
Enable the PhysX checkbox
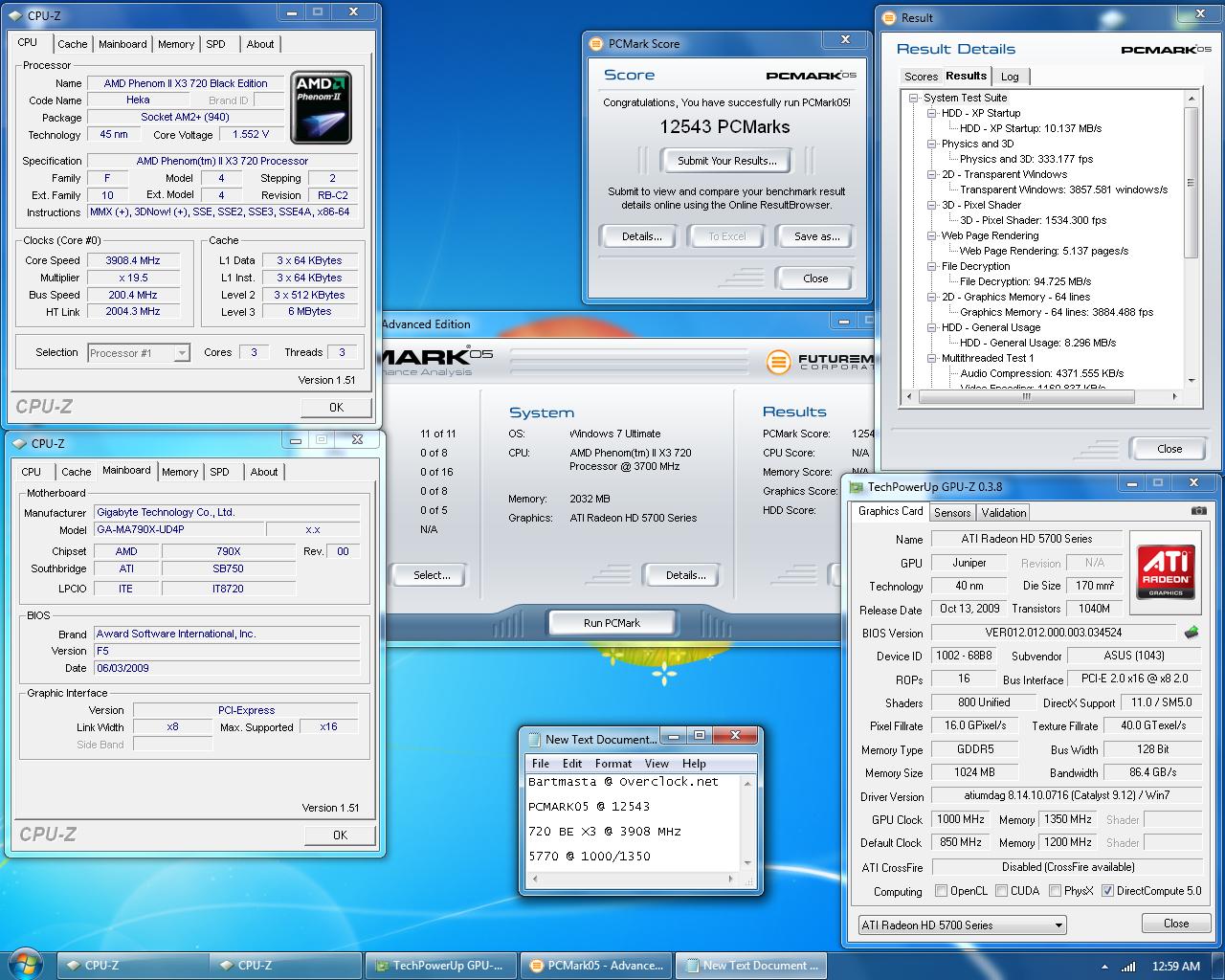click(x=1055, y=891)
